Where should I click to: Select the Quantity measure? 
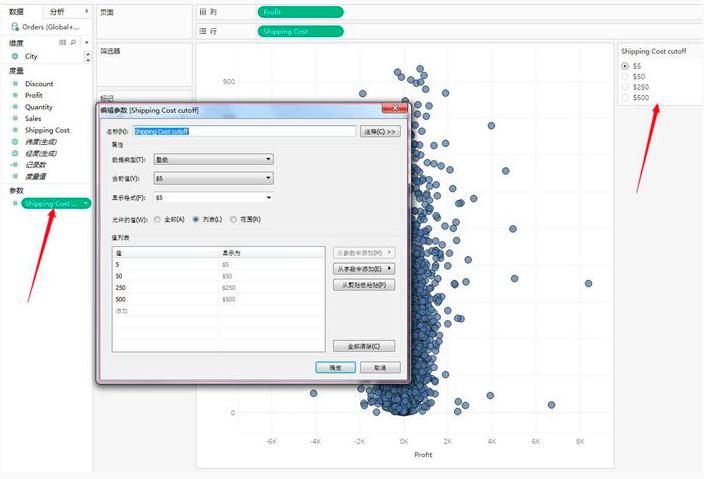coord(39,107)
